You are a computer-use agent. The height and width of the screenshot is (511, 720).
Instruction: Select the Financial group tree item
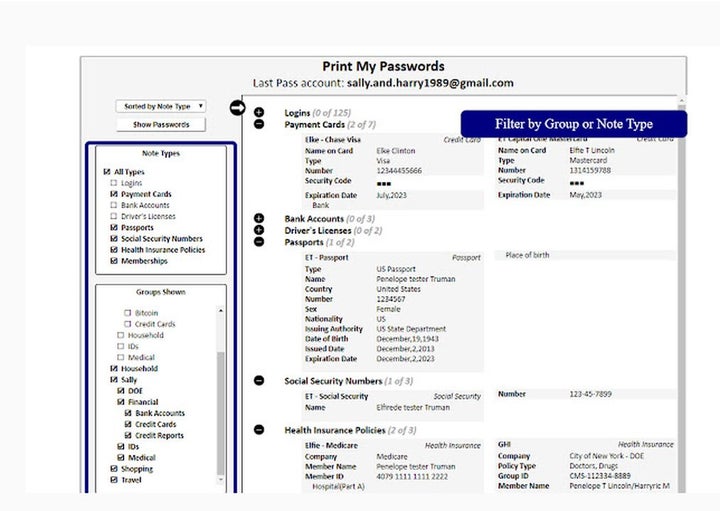coord(142,402)
